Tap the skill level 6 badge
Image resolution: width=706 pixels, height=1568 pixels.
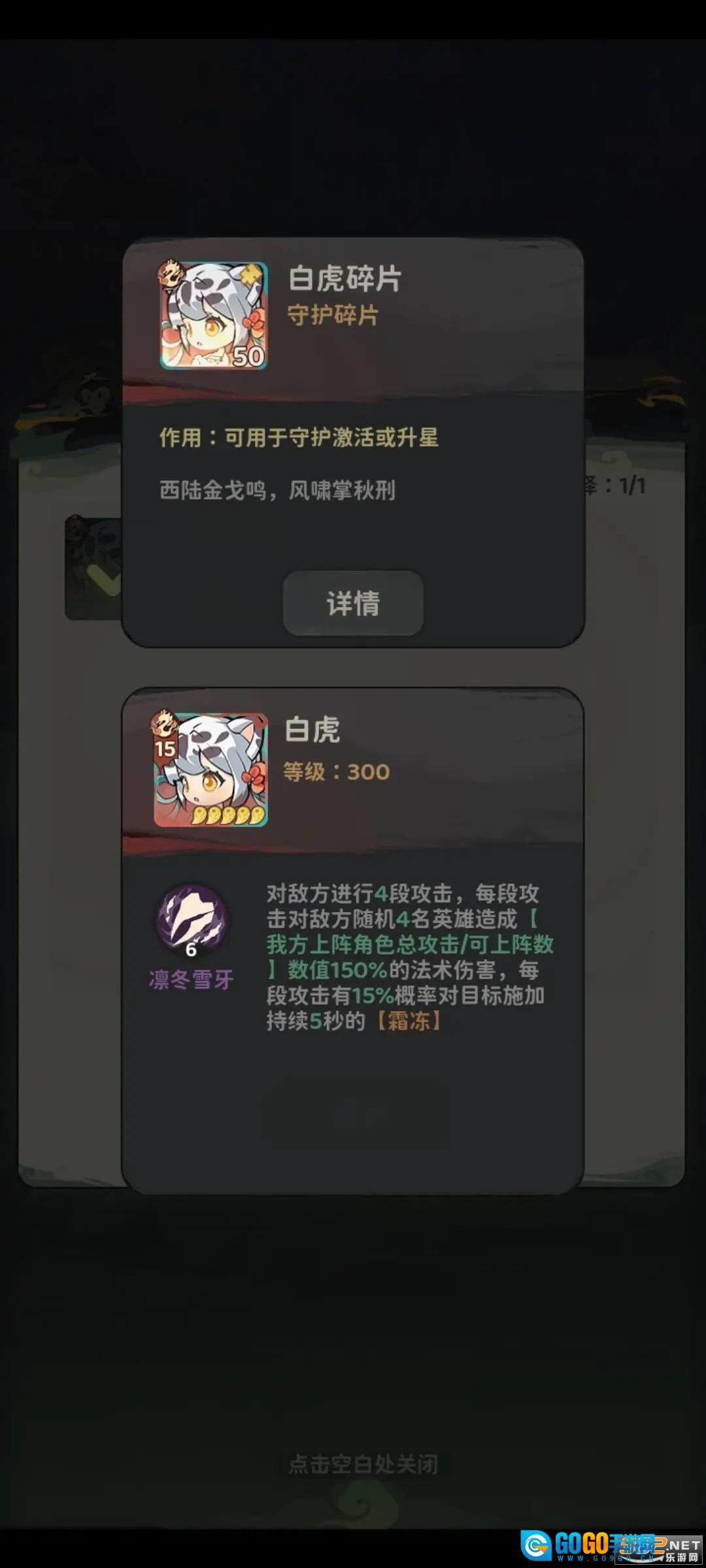tap(191, 949)
